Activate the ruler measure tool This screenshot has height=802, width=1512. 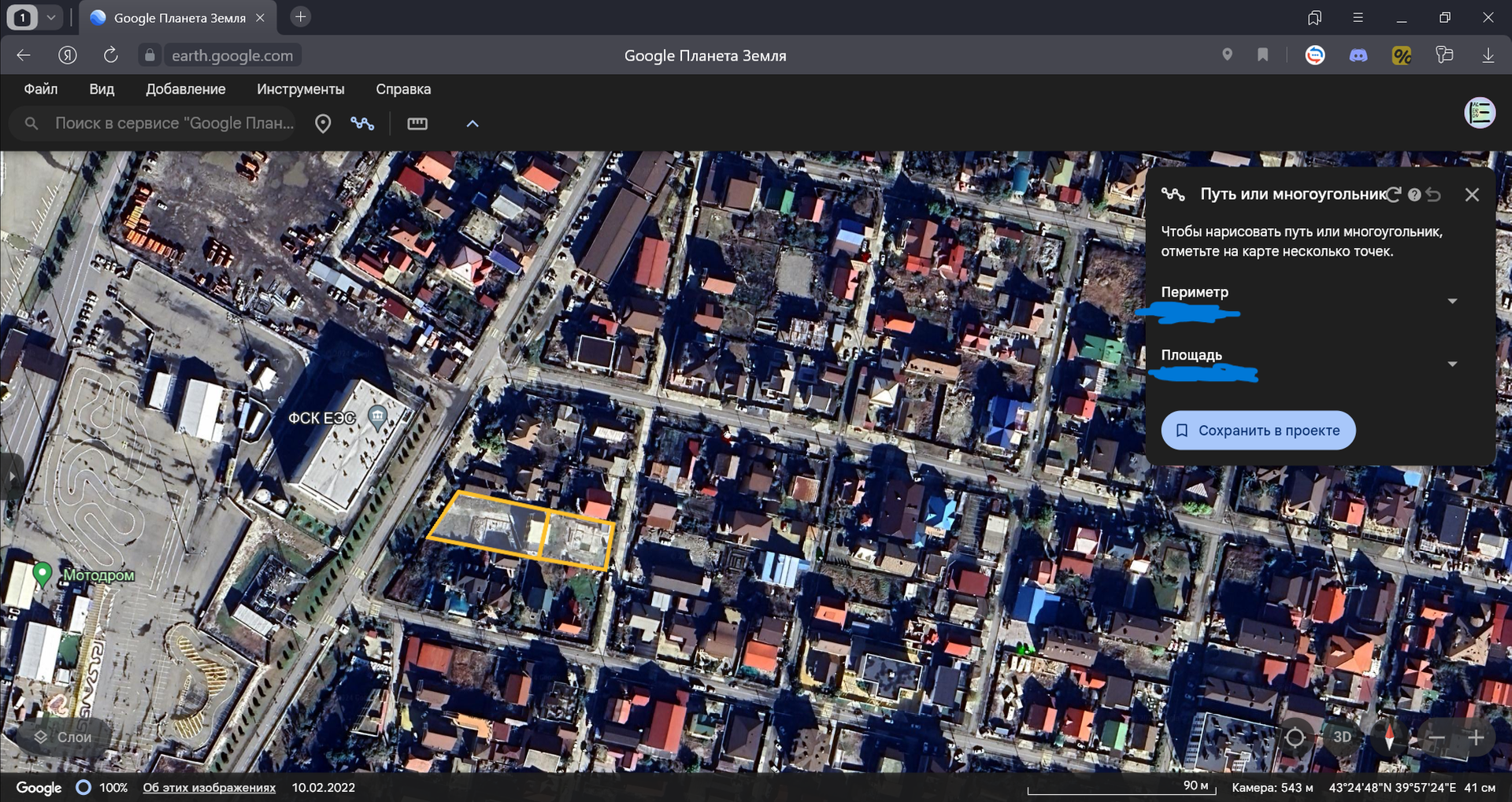(417, 124)
